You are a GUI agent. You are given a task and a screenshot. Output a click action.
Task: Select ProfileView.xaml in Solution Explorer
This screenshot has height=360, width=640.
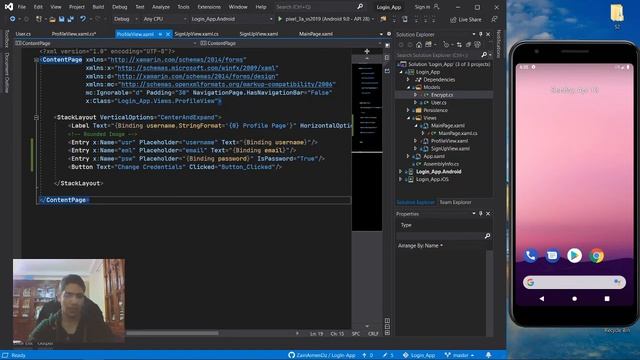tap(449, 141)
